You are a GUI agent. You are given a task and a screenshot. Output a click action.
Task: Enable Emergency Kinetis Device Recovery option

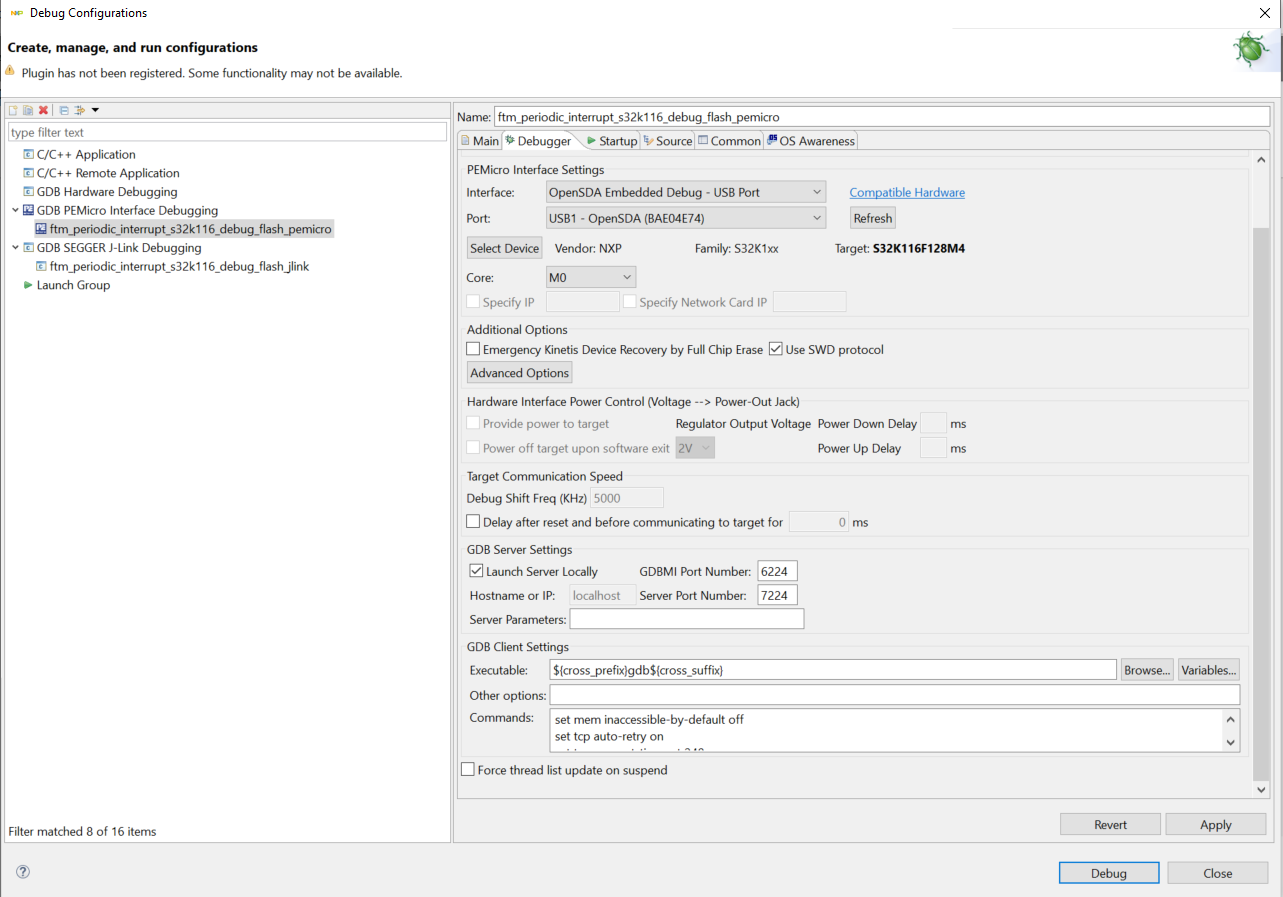472,349
